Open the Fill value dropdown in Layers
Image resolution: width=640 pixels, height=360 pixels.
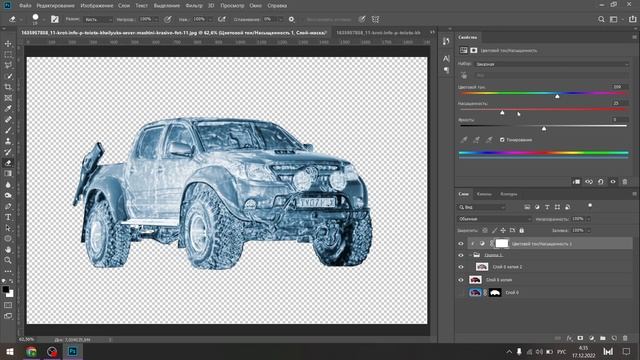click(x=588, y=231)
